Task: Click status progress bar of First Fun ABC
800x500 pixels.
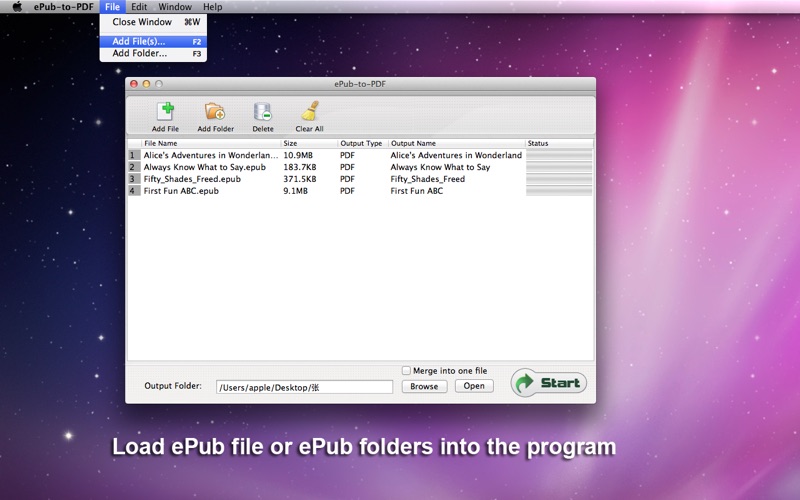Action: (559, 191)
